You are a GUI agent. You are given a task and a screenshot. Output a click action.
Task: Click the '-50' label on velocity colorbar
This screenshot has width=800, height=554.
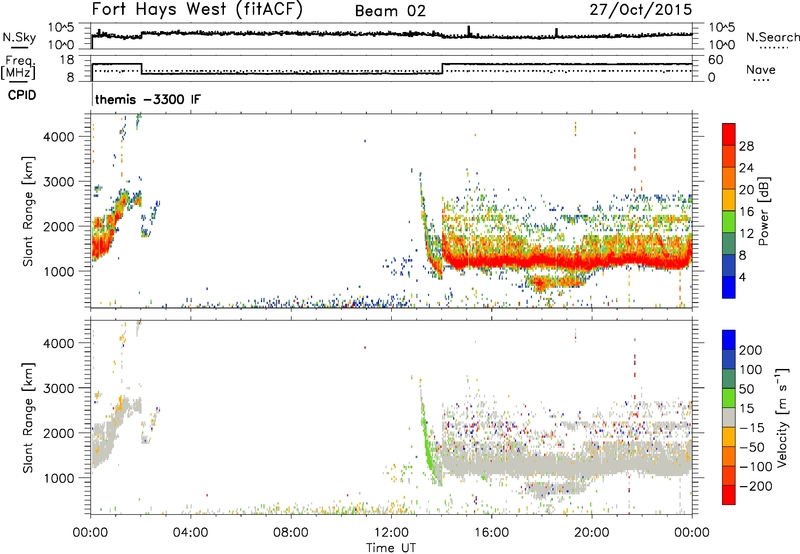tap(751, 447)
